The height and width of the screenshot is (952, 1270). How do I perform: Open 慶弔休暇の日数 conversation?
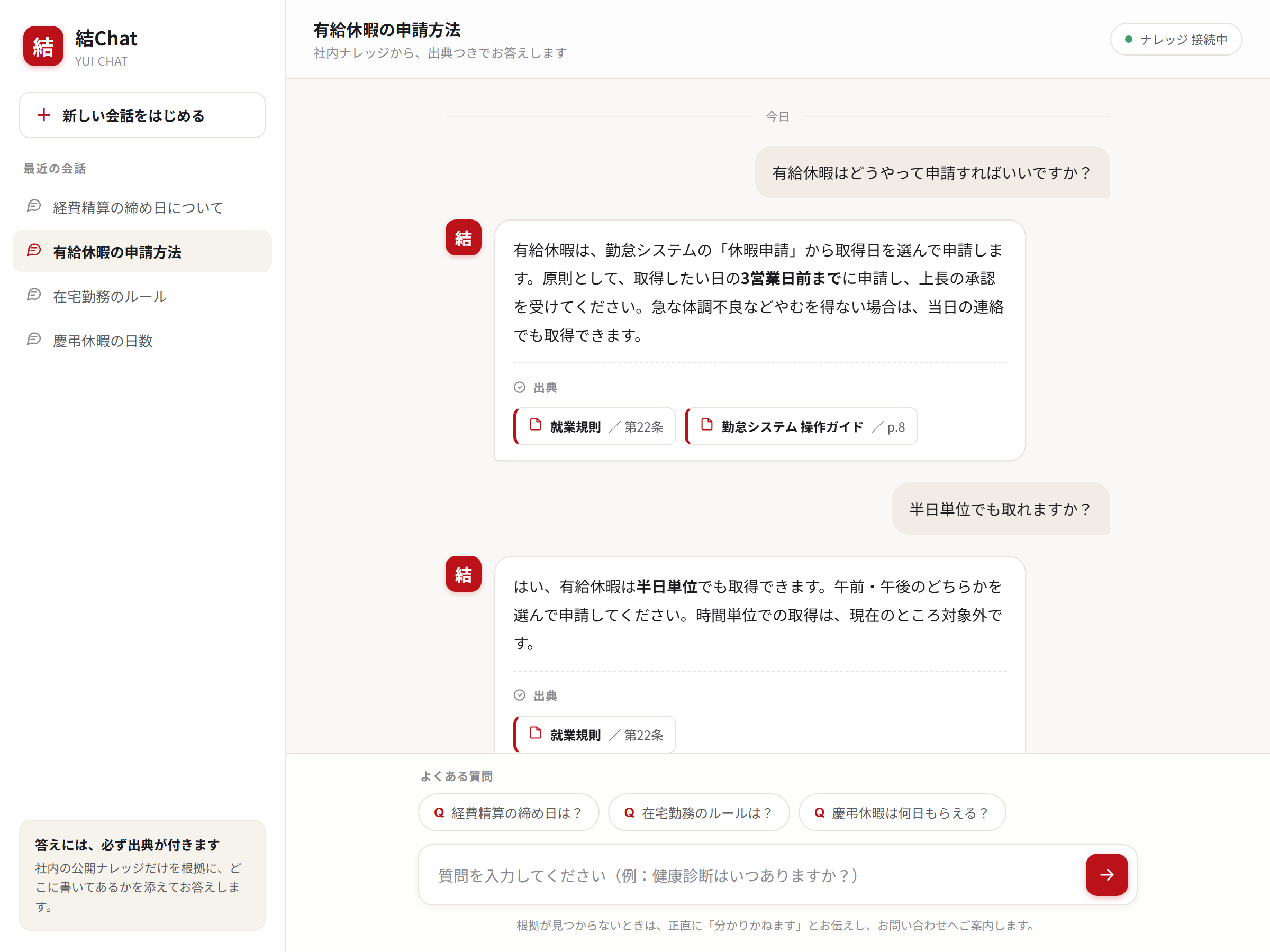click(x=142, y=340)
